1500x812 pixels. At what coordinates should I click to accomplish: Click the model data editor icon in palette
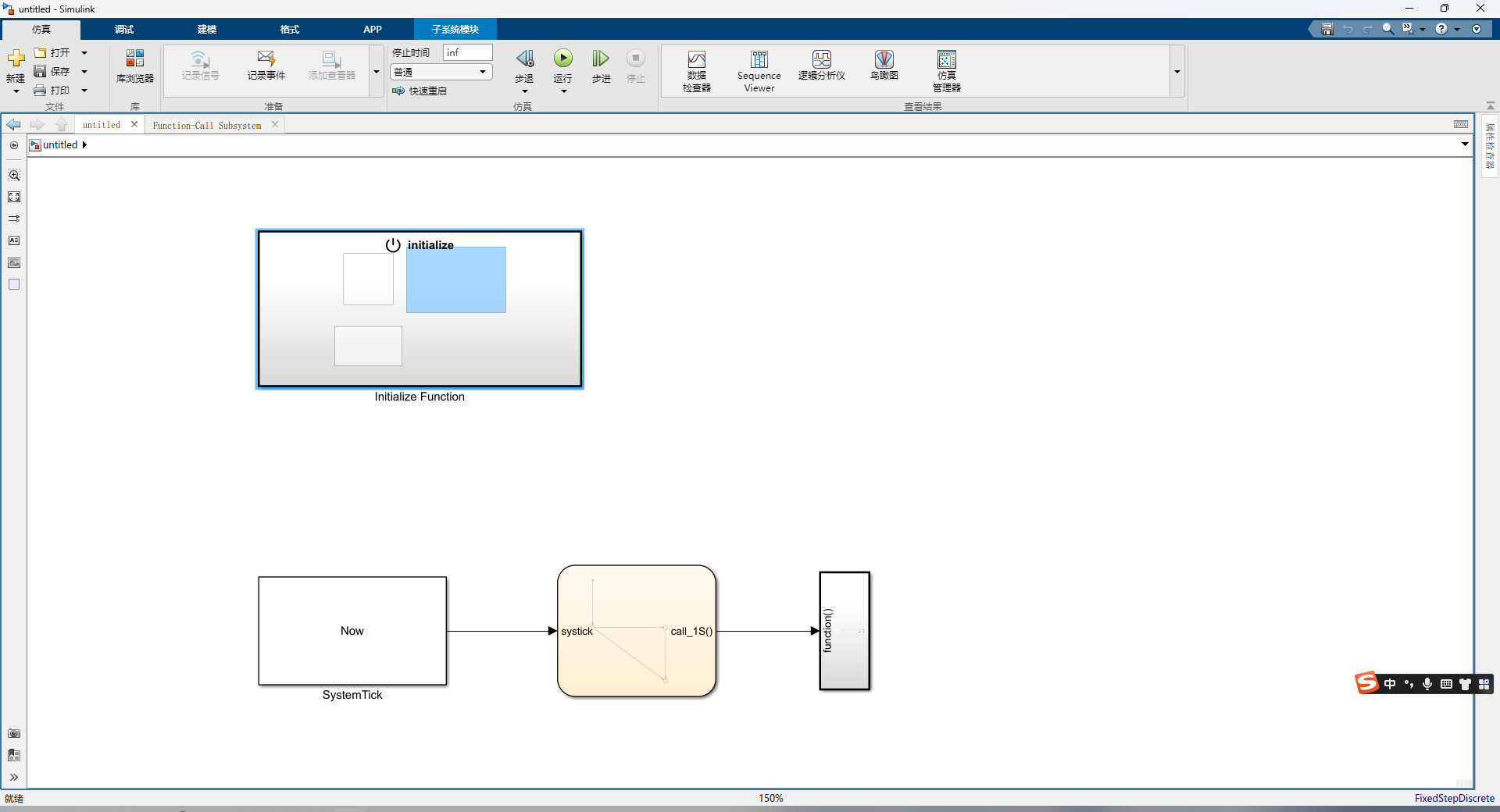point(14,755)
